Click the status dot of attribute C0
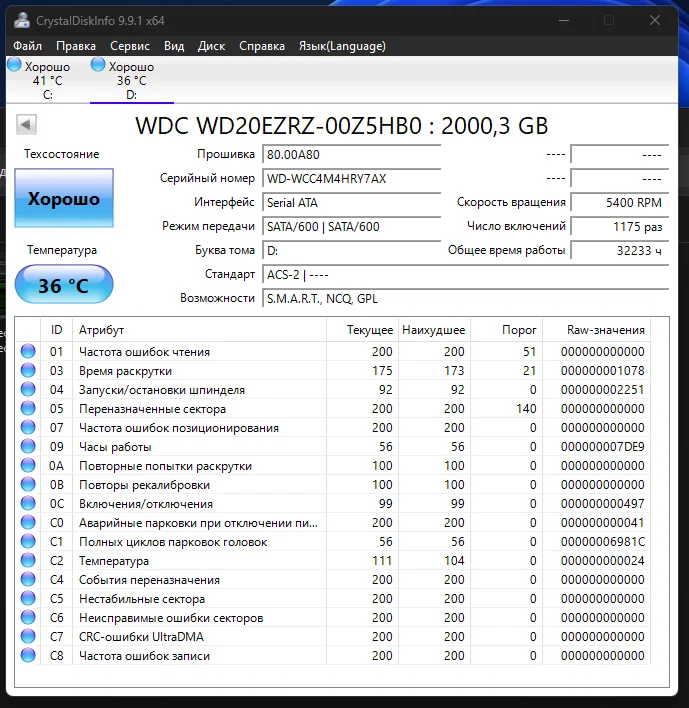Screen dimensions: 689x708 click(x=28, y=522)
